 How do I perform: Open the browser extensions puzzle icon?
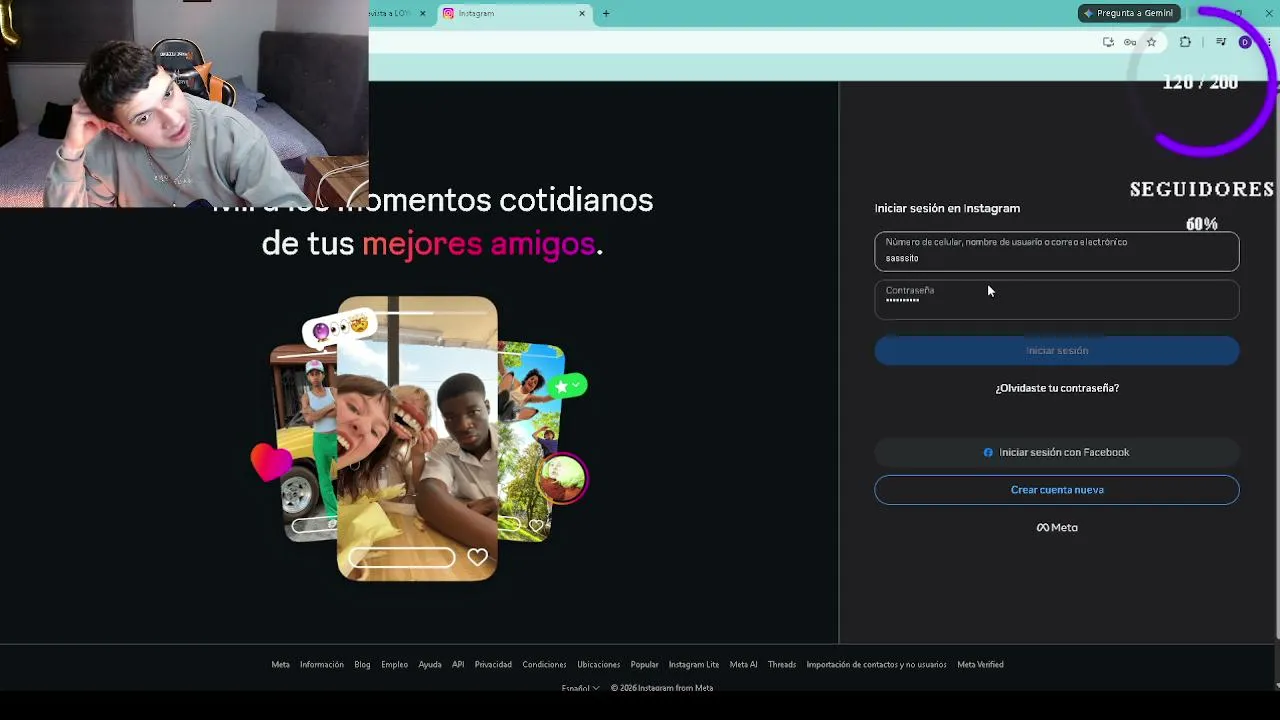point(1185,42)
